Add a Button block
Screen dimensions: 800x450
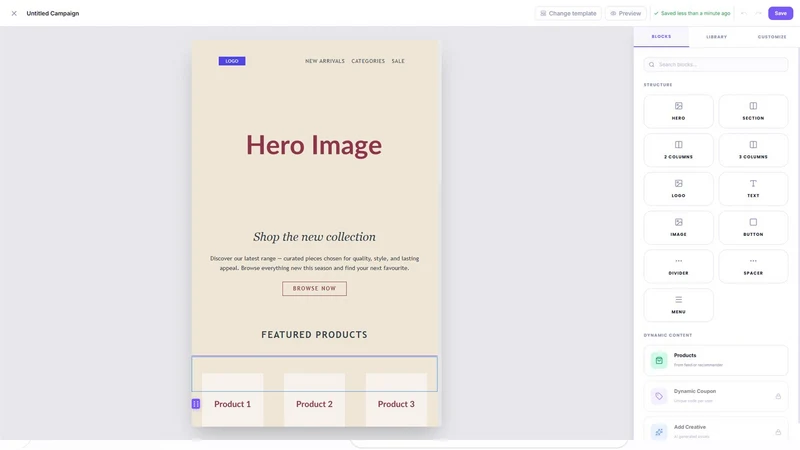click(753, 228)
